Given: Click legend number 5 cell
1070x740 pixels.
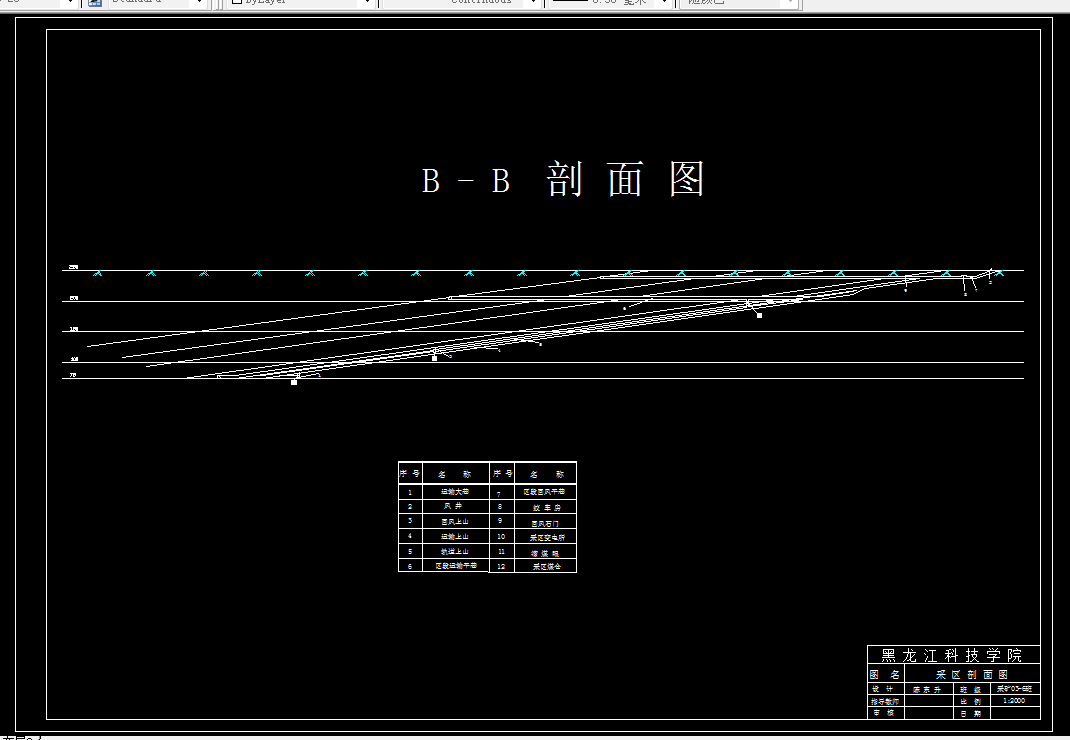Looking at the screenshot, I should pyautogui.click(x=410, y=551).
